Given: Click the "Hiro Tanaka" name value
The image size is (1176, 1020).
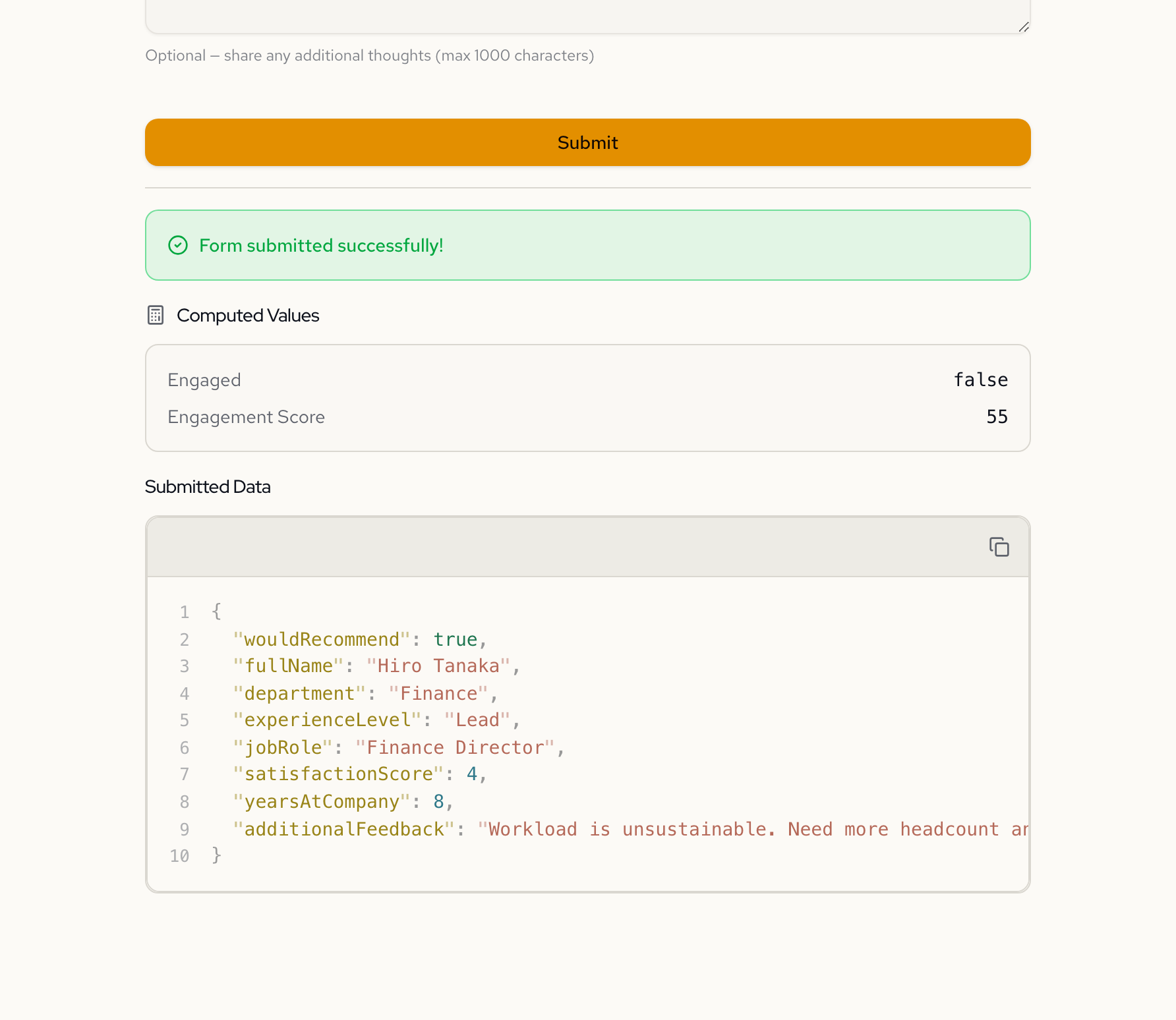Looking at the screenshot, I should (x=438, y=666).
